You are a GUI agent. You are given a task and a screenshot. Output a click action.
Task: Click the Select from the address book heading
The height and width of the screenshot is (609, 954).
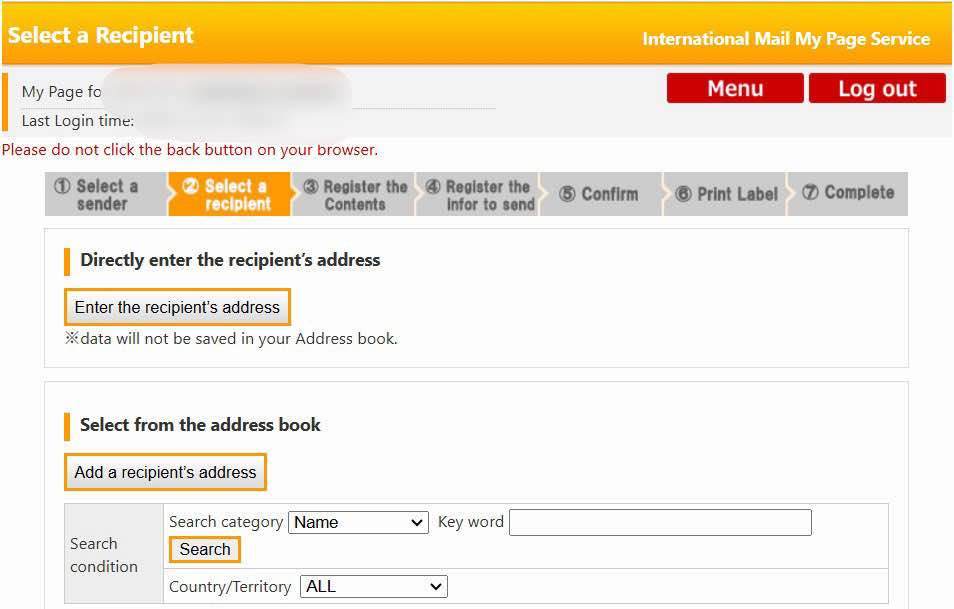pos(200,425)
